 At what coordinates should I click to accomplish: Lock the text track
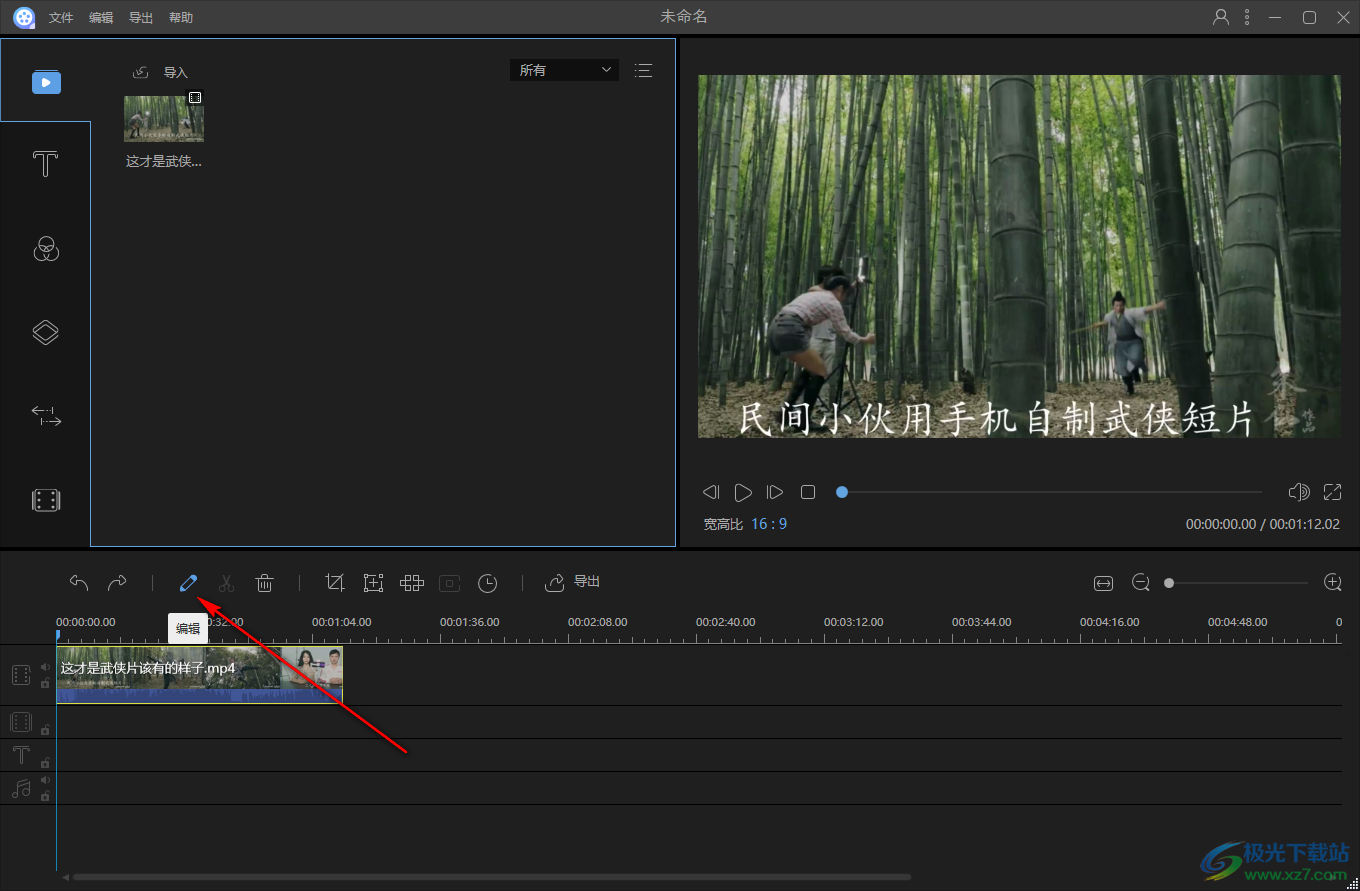click(45, 763)
